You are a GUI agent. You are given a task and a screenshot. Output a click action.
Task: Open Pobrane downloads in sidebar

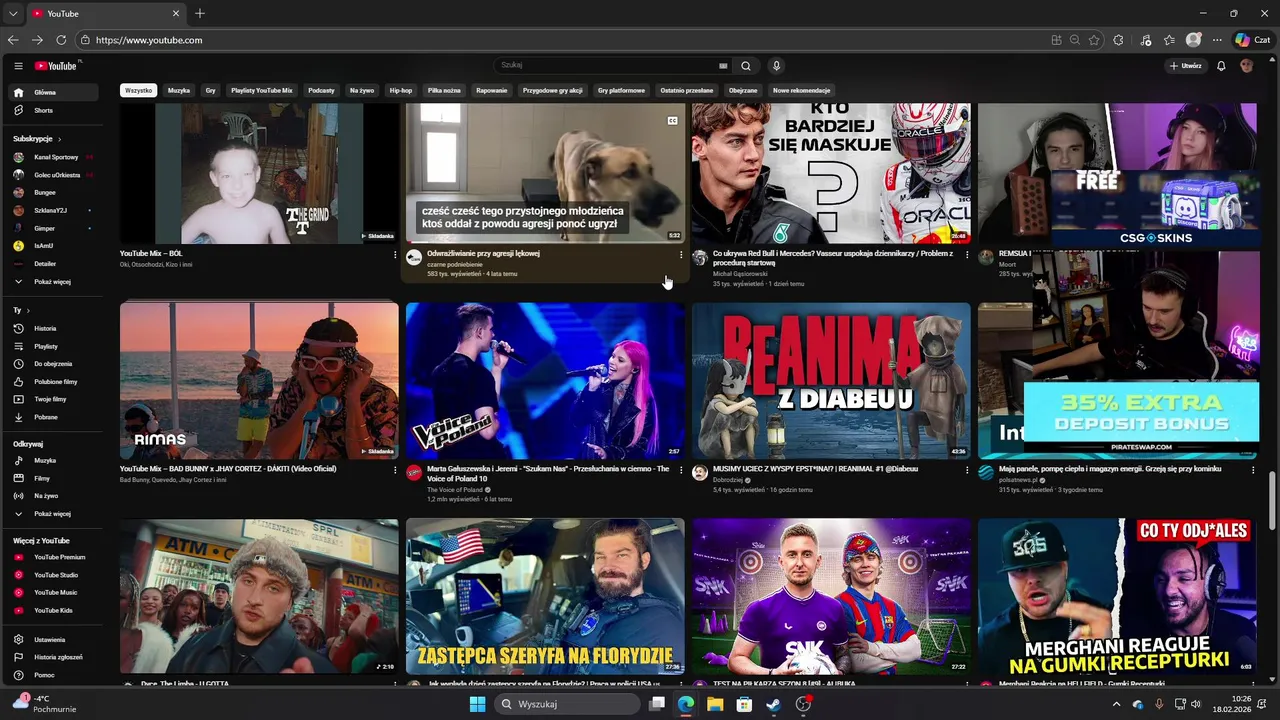(55, 417)
